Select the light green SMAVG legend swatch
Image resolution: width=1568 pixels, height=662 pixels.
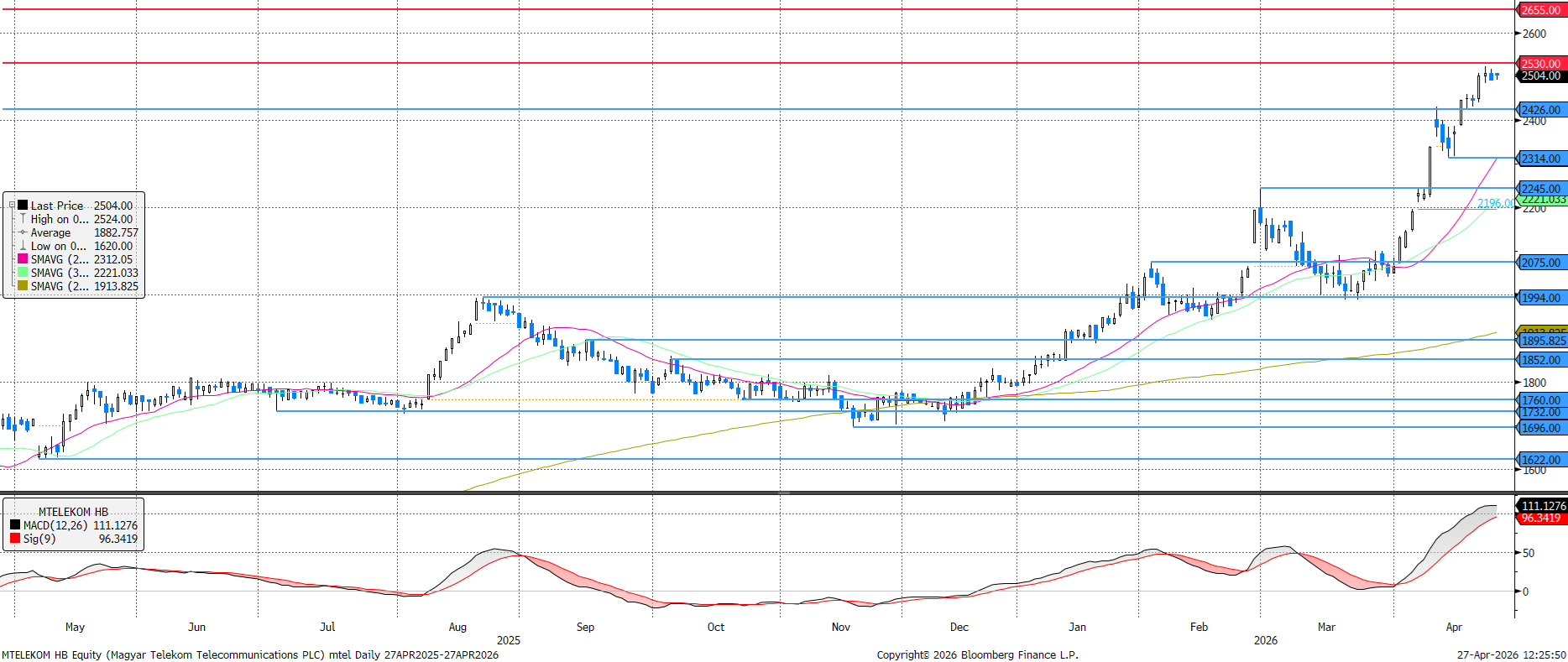(23, 273)
